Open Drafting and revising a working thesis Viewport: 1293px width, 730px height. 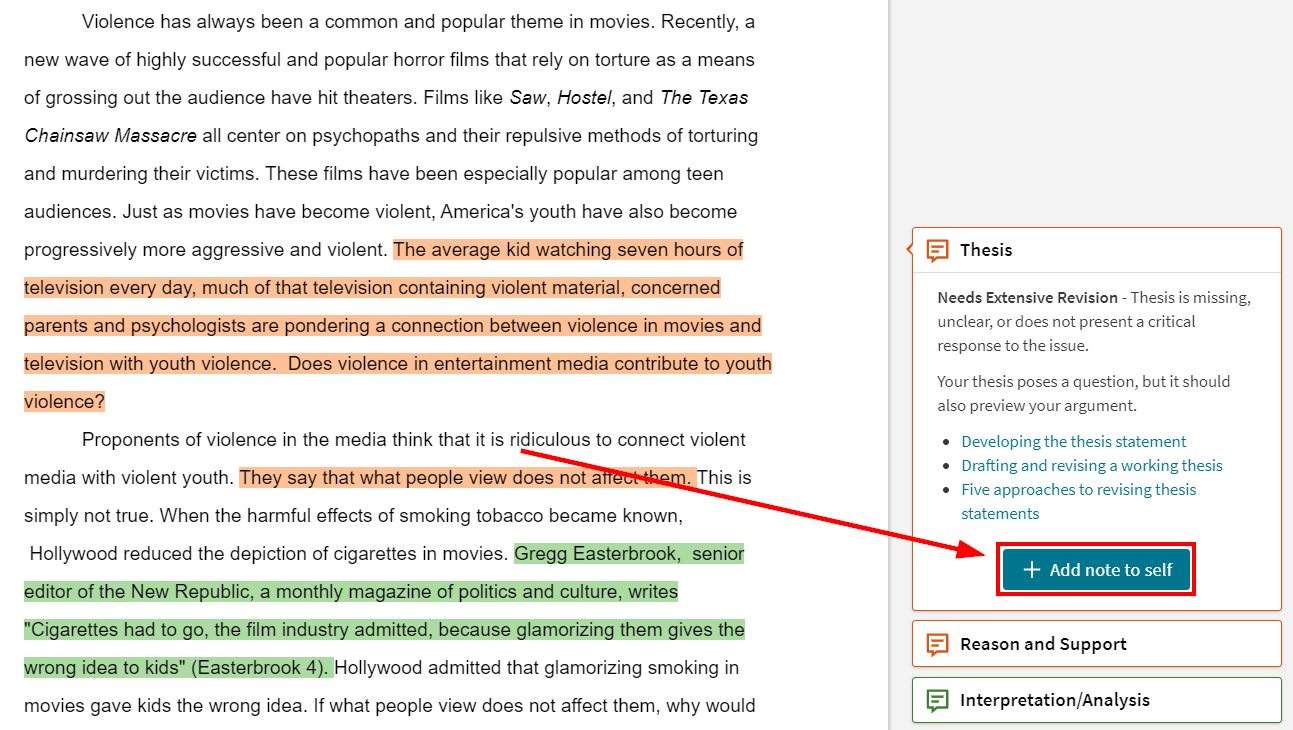tap(1091, 465)
